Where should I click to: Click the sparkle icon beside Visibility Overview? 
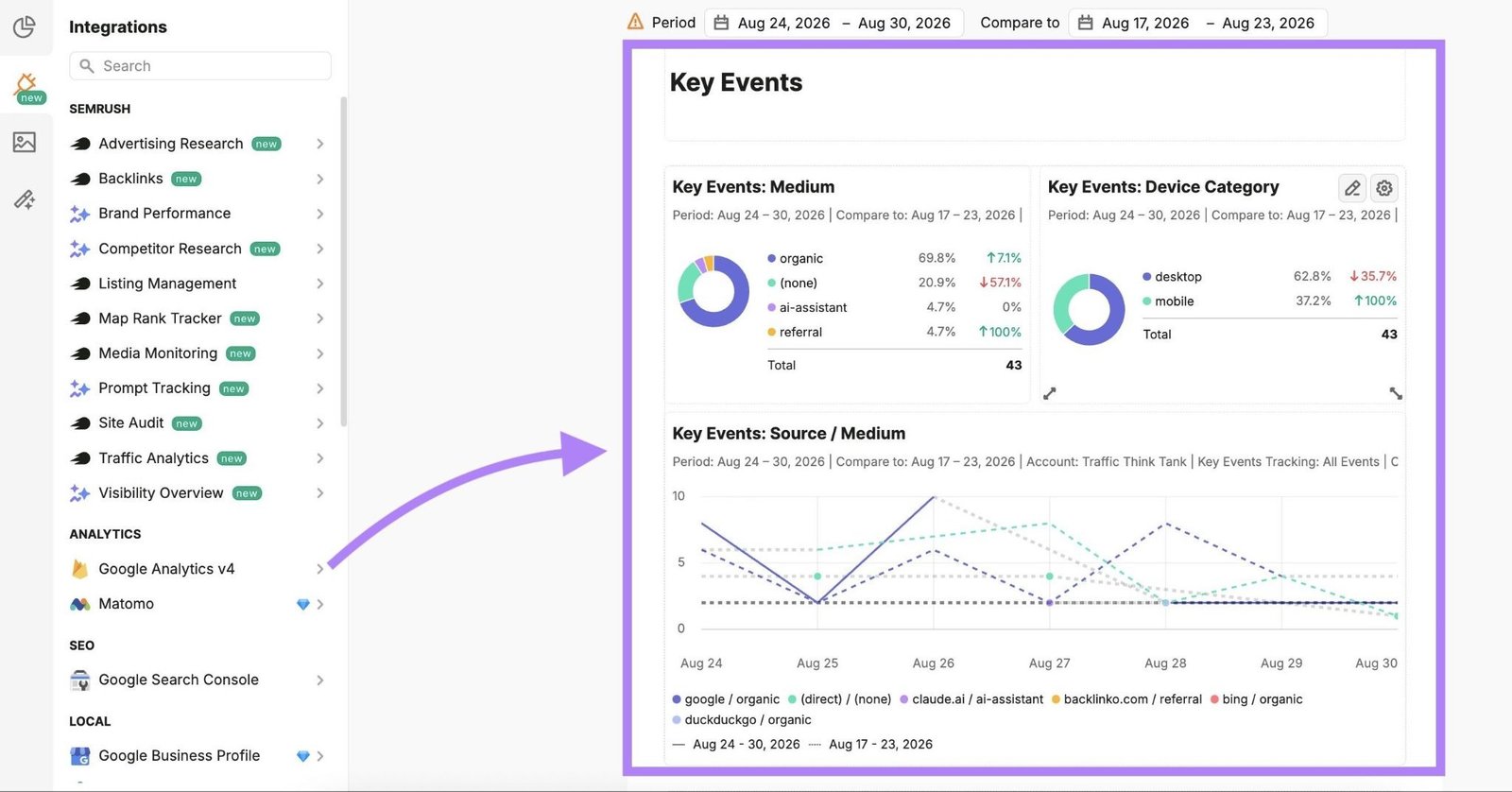tap(80, 493)
